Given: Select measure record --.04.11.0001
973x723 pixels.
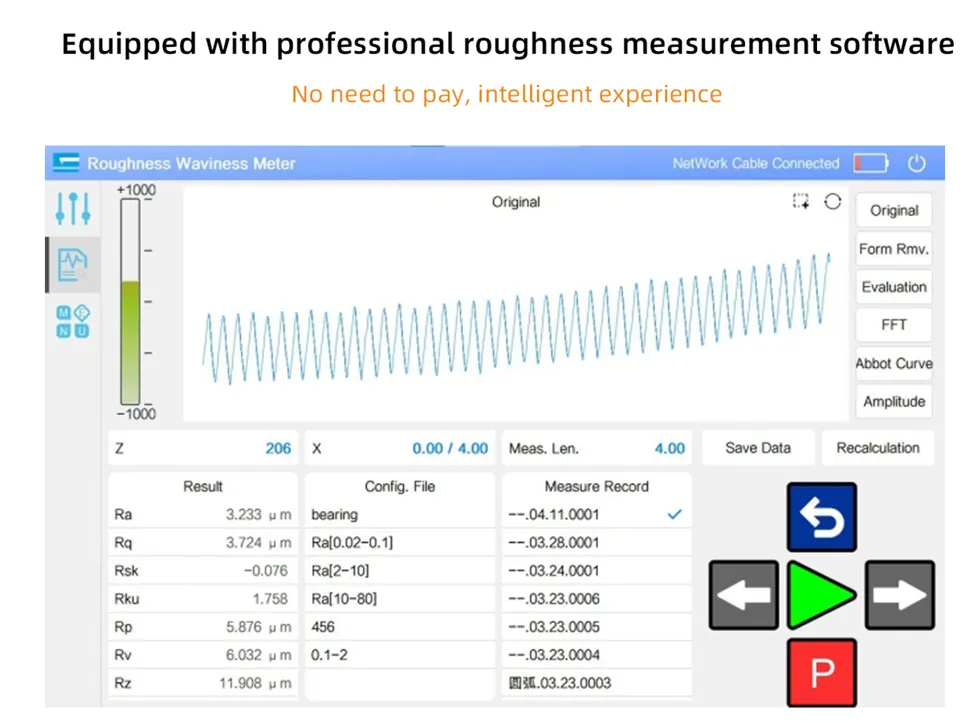Looking at the screenshot, I should [597, 514].
